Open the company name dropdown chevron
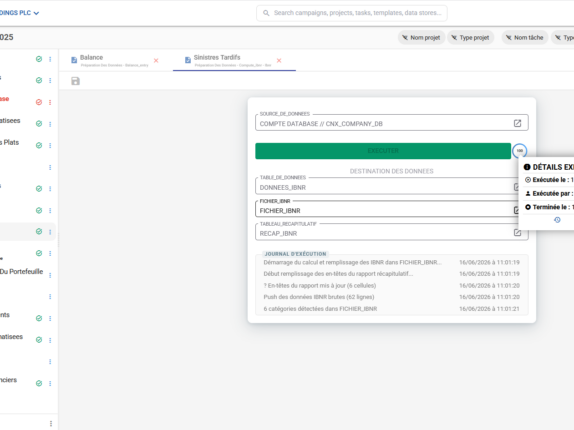574x430 pixels. (x=36, y=13)
